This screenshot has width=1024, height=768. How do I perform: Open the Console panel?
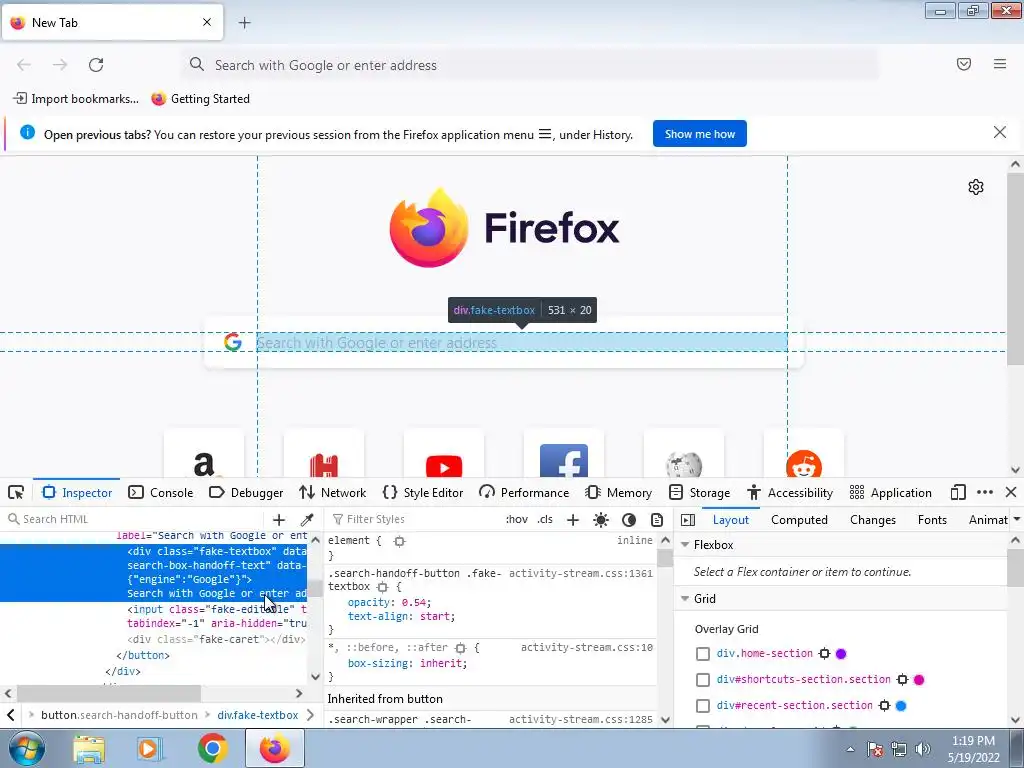pos(161,492)
